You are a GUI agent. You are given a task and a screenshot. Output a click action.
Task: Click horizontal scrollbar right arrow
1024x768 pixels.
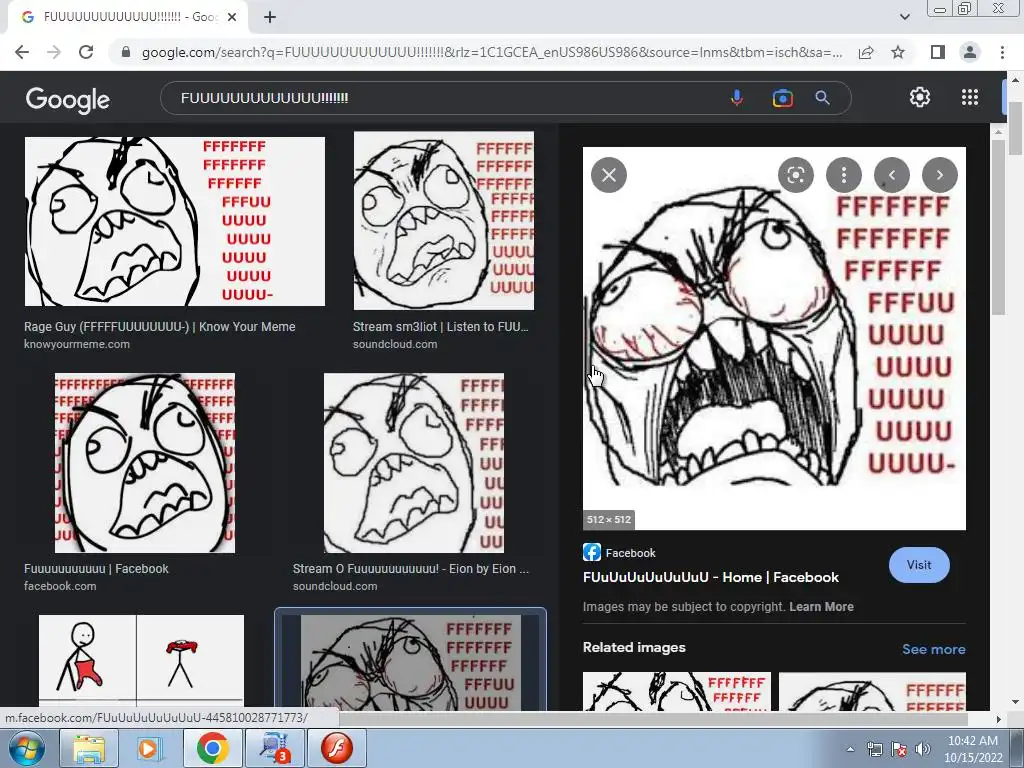coord(997,720)
